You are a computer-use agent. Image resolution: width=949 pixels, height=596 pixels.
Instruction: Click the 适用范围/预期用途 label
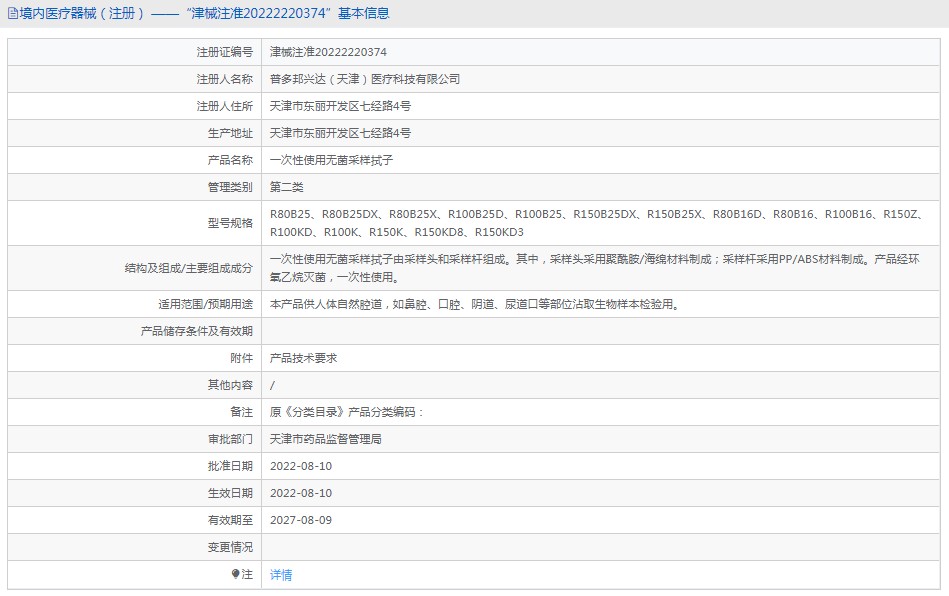tap(206, 304)
